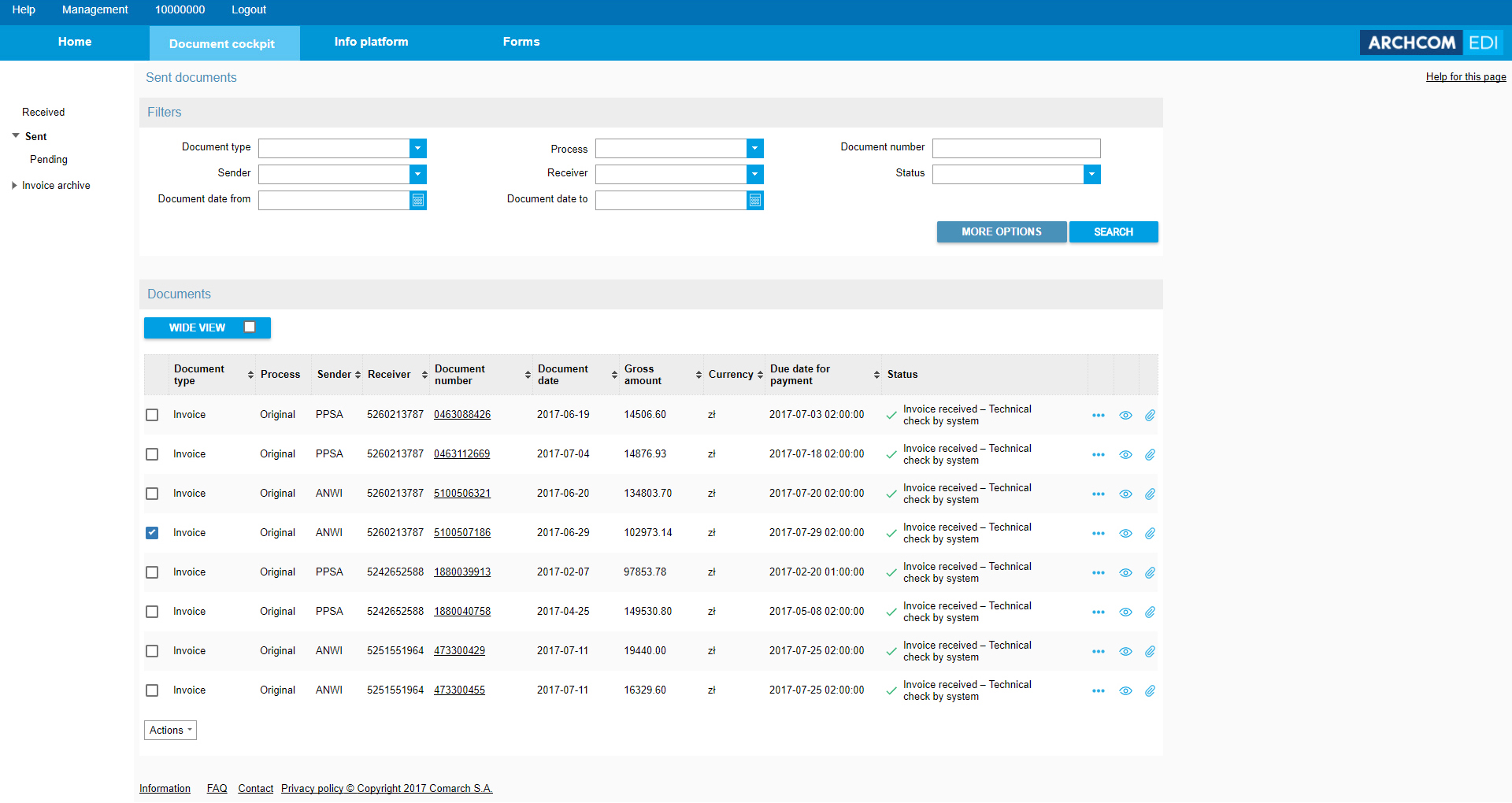Click paperclip icon for invoice 473300455

click(1150, 691)
